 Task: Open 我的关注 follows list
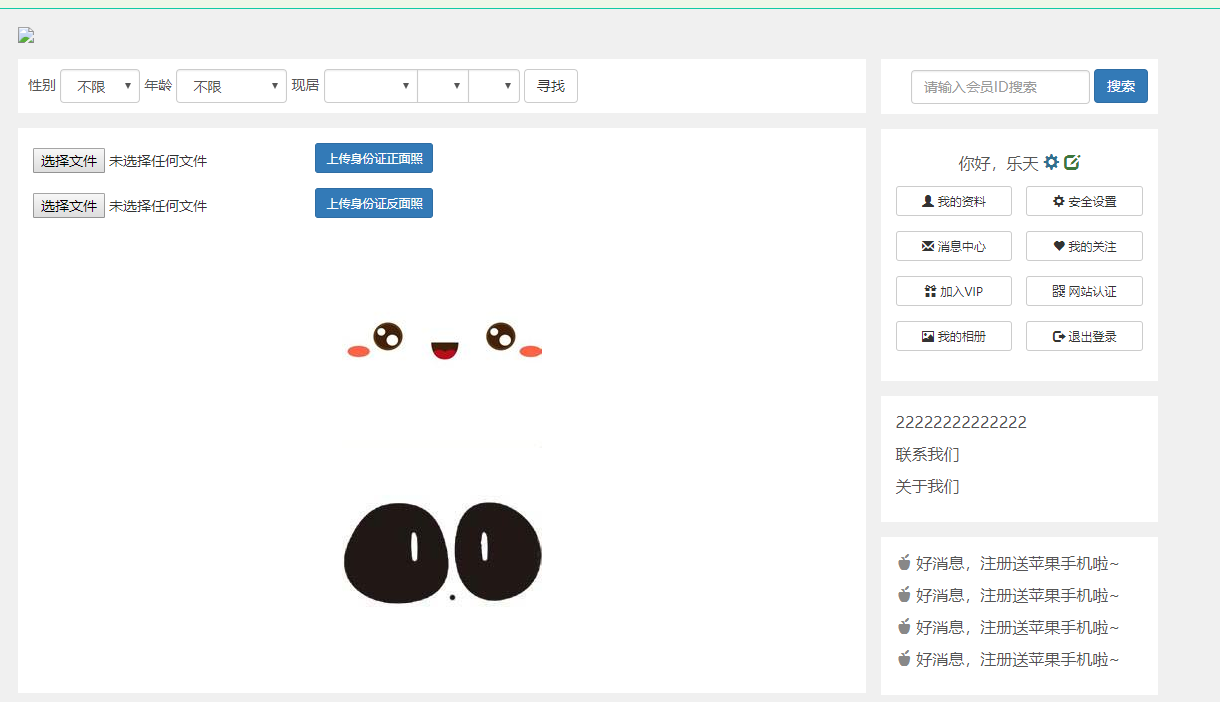1084,246
